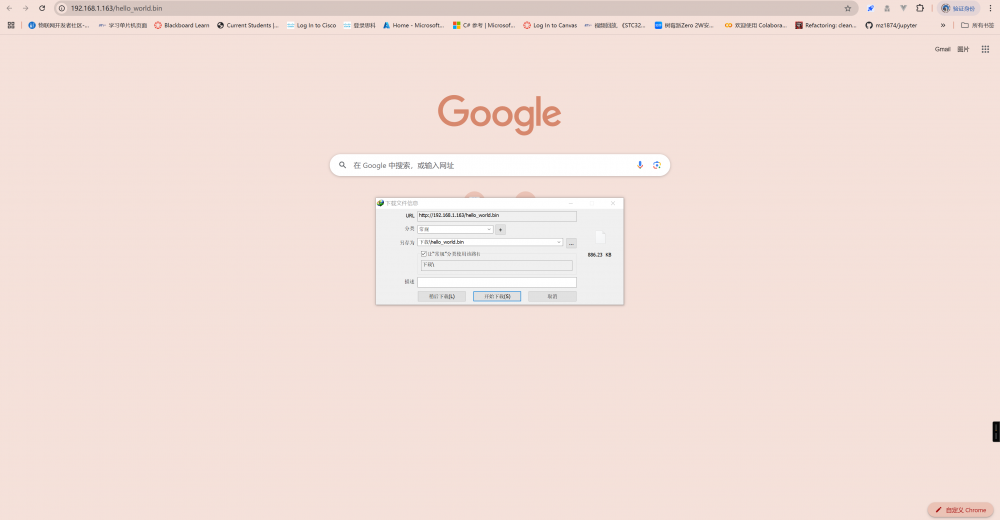Image resolution: width=1000 pixels, height=520 pixels.
Task: Close the download file info dialog
Action: click(613, 203)
